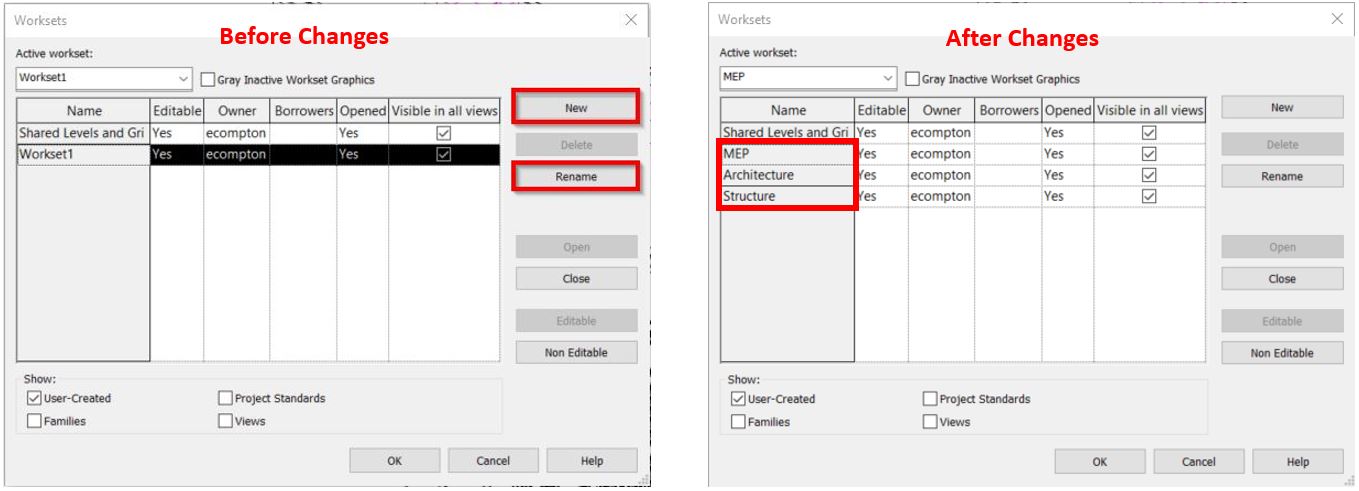This screenshot has height=491, width=1359.
Task: Uncheck Visible in all views for Workset1
Action: [444, 154]
